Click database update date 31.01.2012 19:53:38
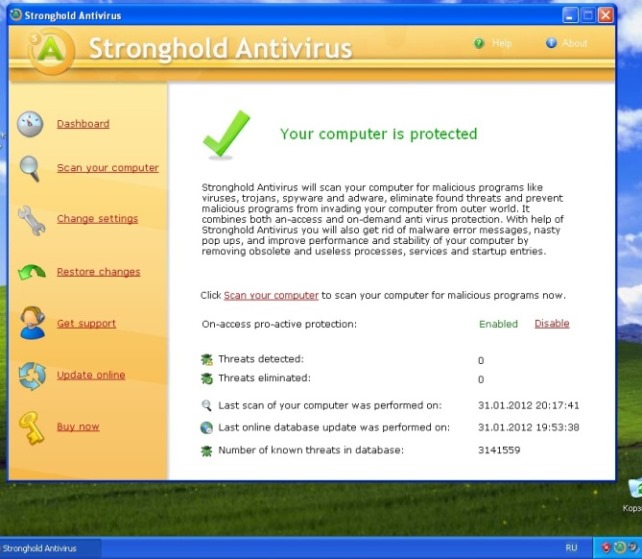The image size is (642, 559). click(529, 428)
